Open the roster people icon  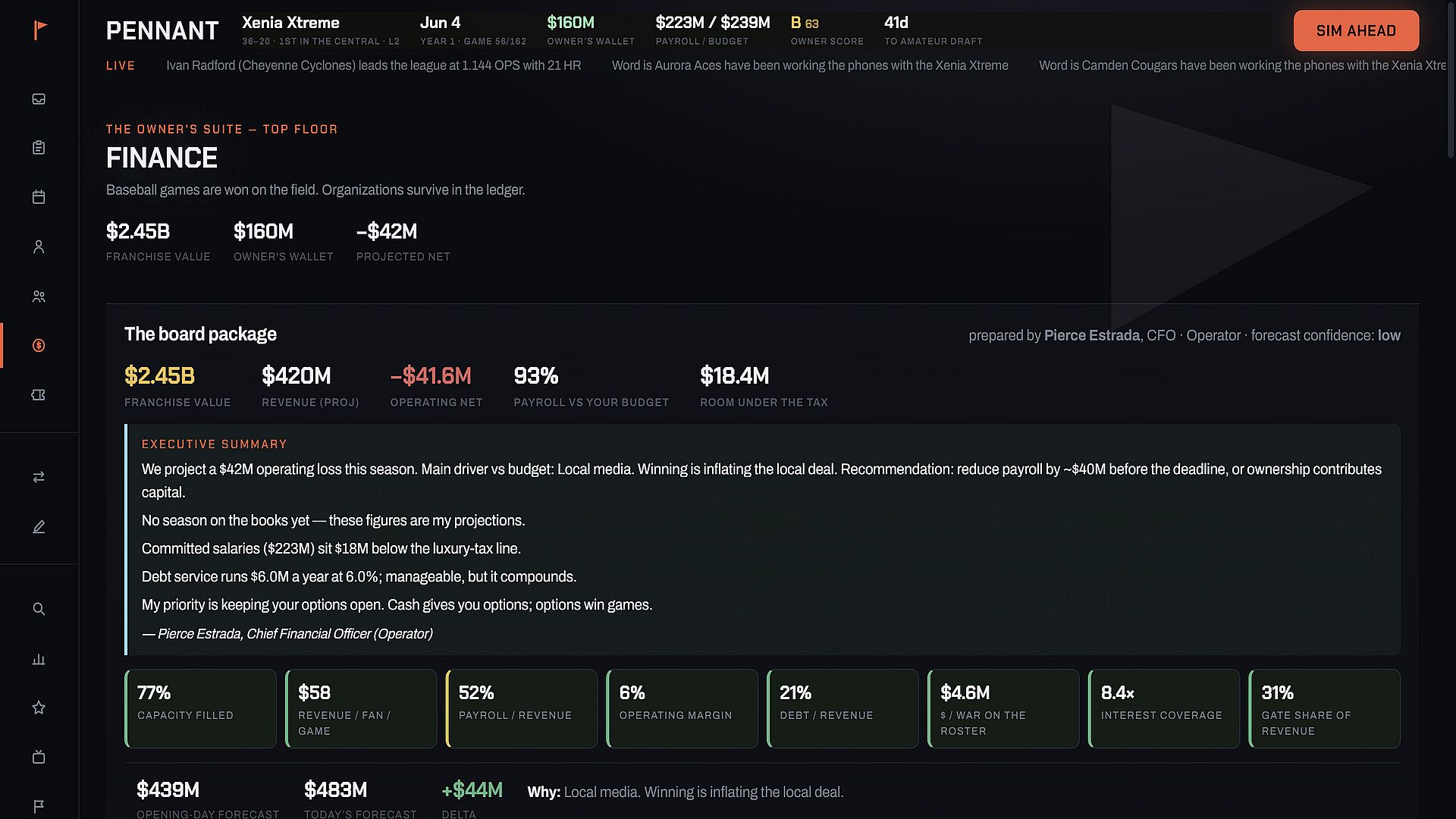[x=39, y=297]
